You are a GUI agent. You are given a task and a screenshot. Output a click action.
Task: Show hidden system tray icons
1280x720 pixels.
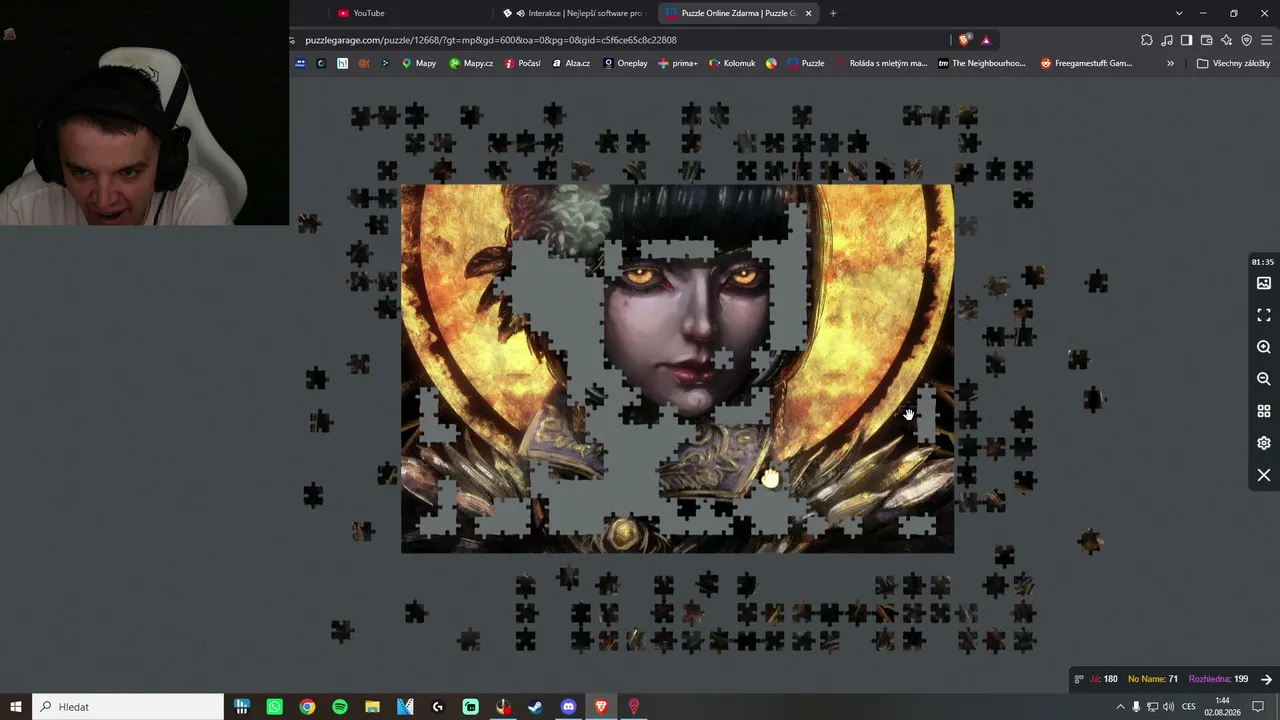(x=1120, y=707)
